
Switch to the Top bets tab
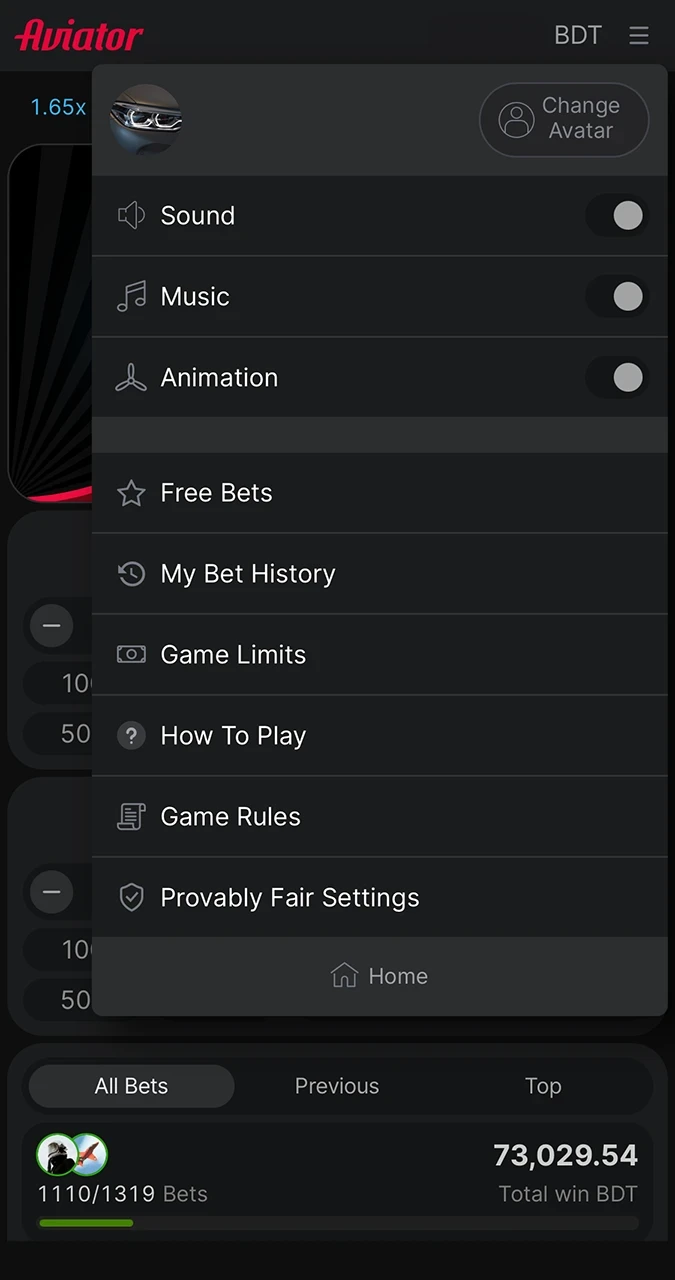(x=543, y=1086)
